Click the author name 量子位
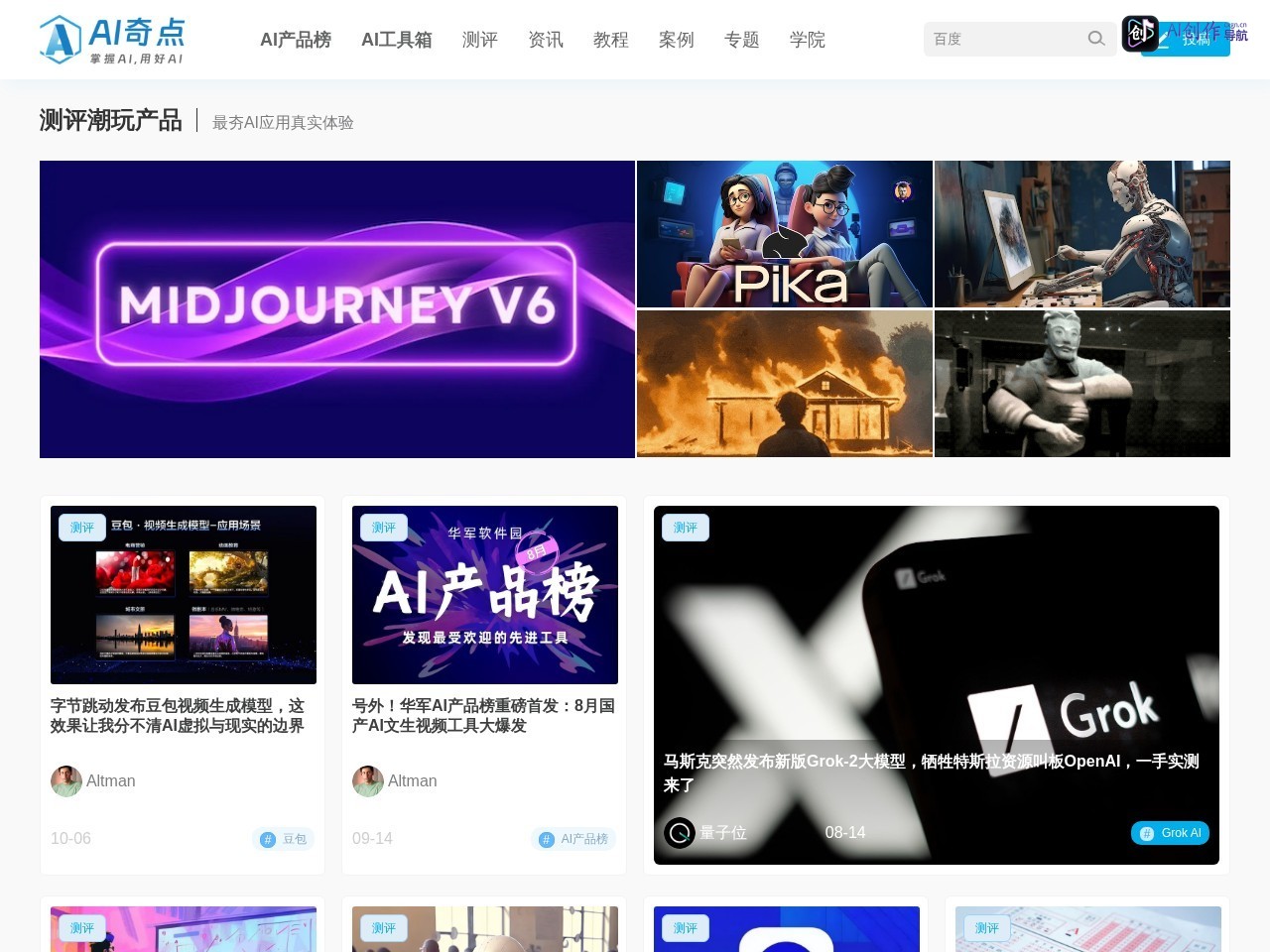 pyautogui.click(x=723, y=833)
